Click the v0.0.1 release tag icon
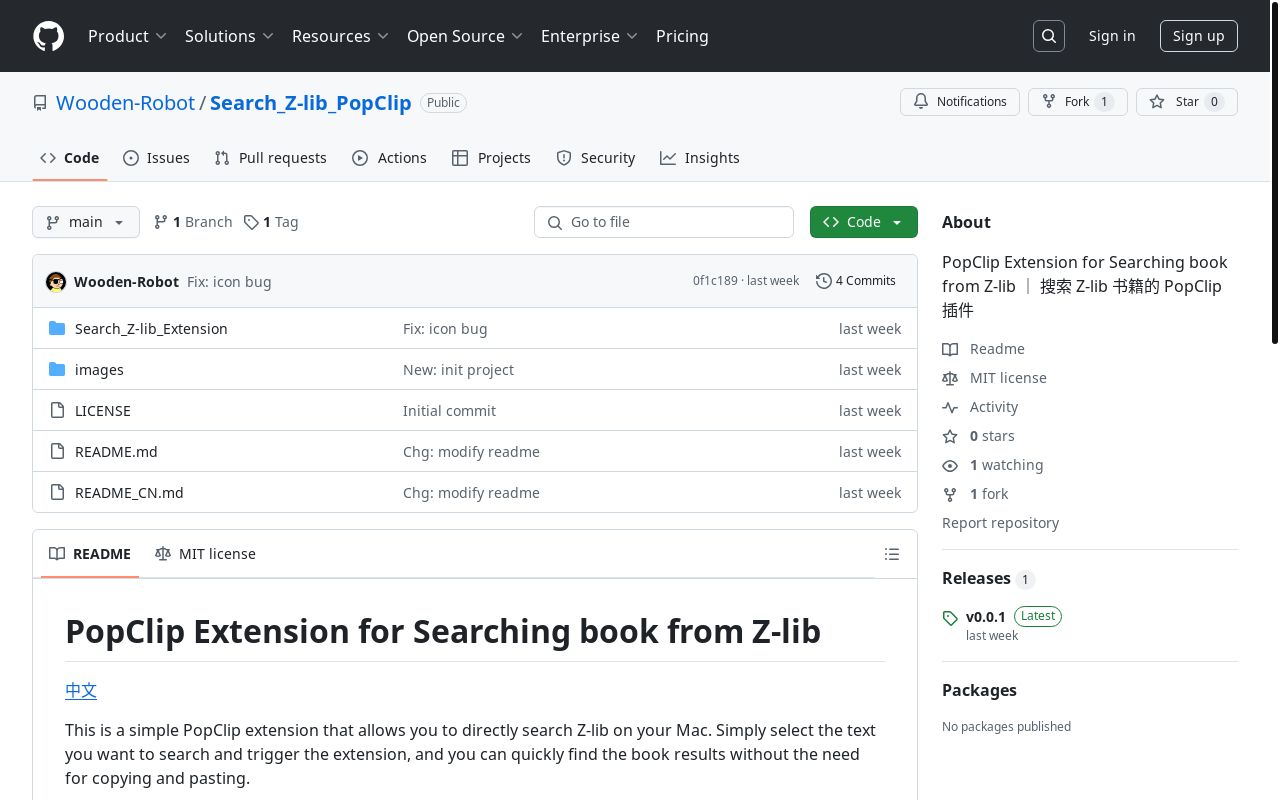The height and width of the screenshot is (800, 1280). [x=950, y=618]
